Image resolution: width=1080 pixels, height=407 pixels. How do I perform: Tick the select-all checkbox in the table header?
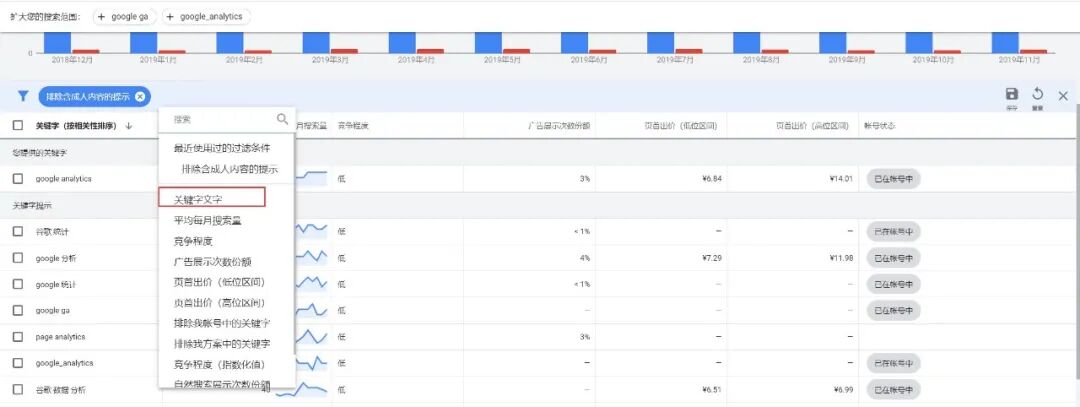coord(18,126)
